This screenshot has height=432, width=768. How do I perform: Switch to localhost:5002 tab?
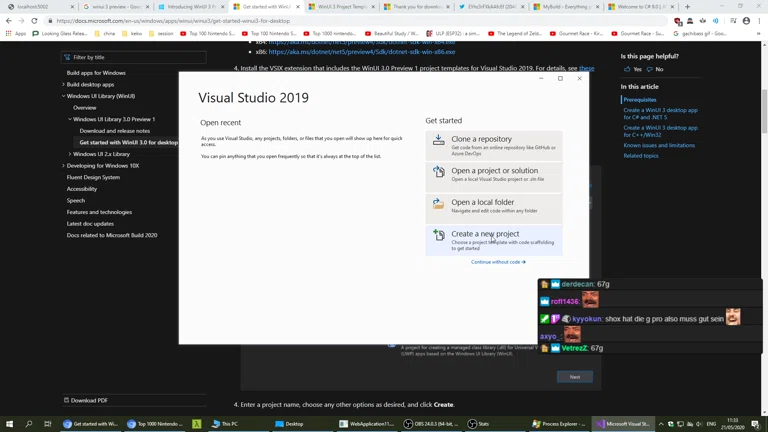coord(40,7)
